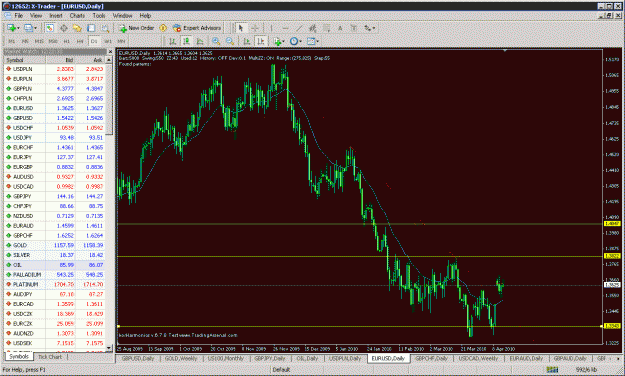Screen dimensions: 625x376
Task: Select the Fibonacci Retracement tool
Action: (x=326, y=28)
